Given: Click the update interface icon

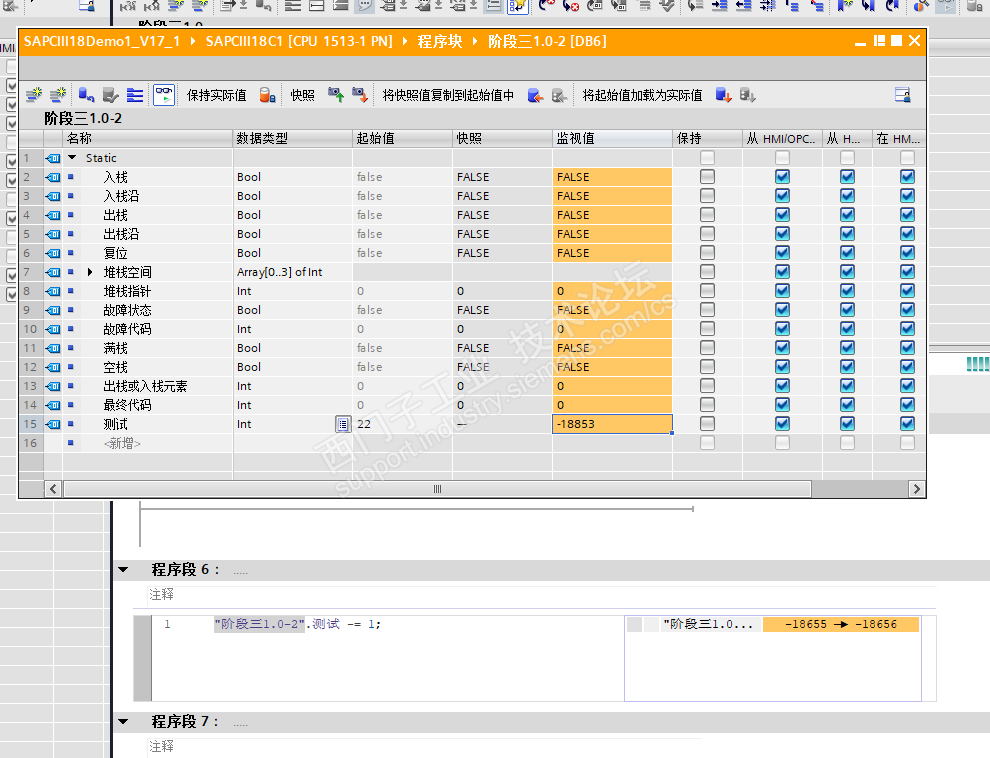Looking at the screenshot, I should (x=110, y=95).
